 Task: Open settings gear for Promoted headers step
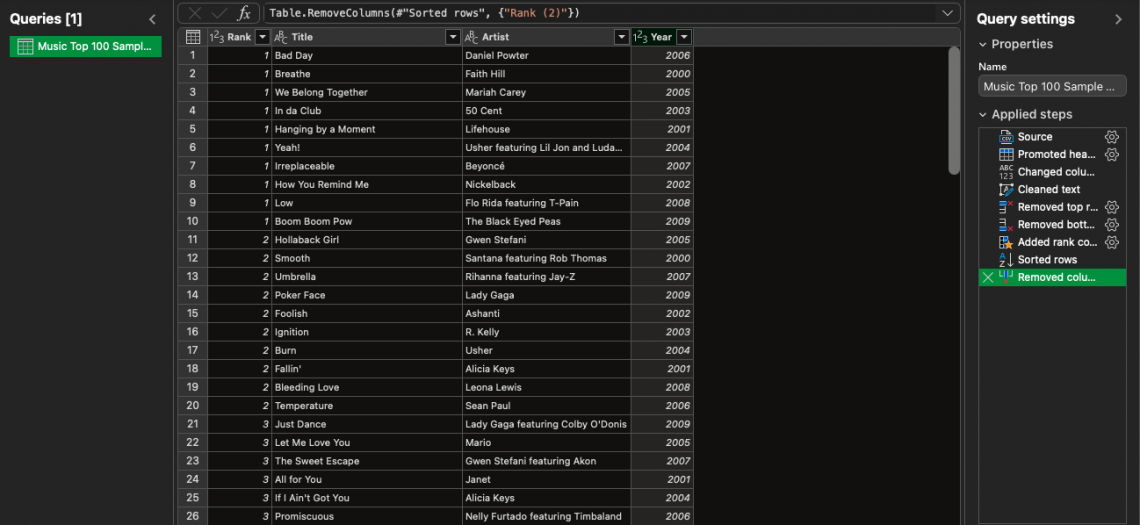point(1111,155)
